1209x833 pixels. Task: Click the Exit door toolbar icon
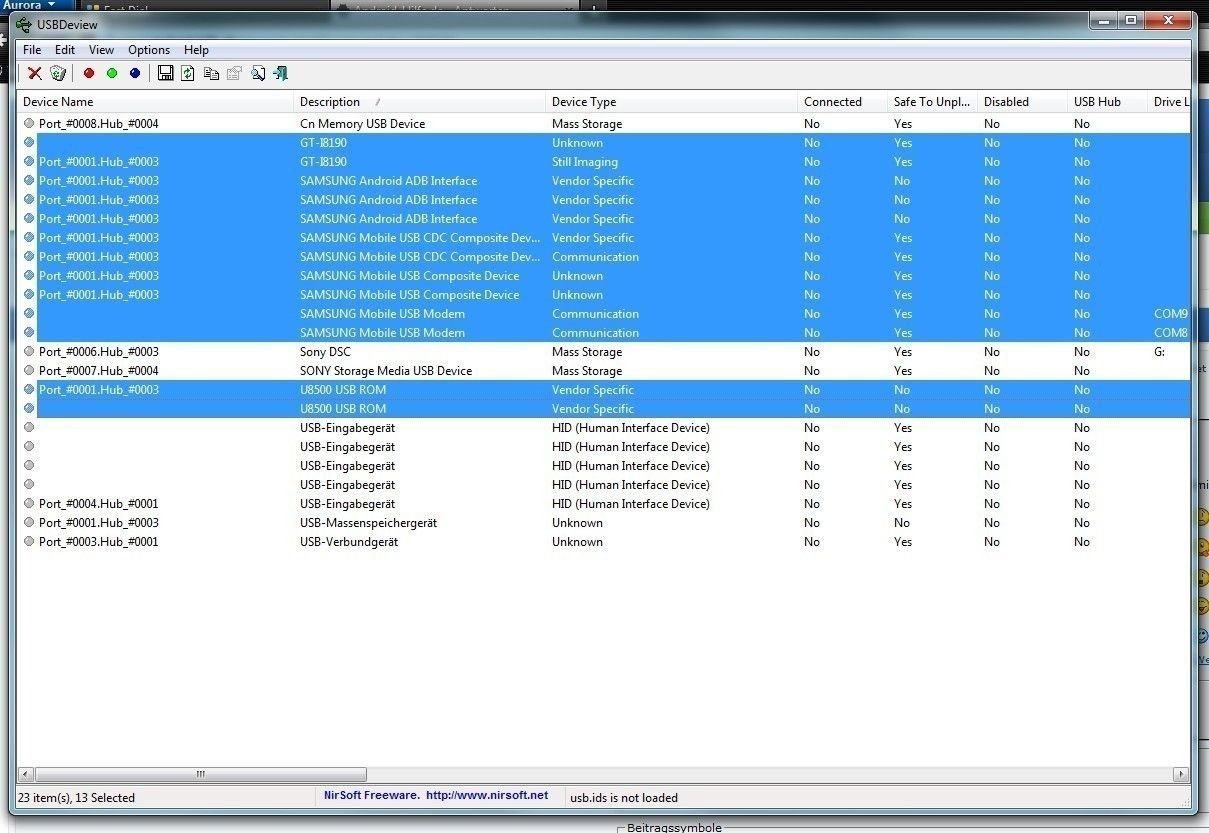281,73
